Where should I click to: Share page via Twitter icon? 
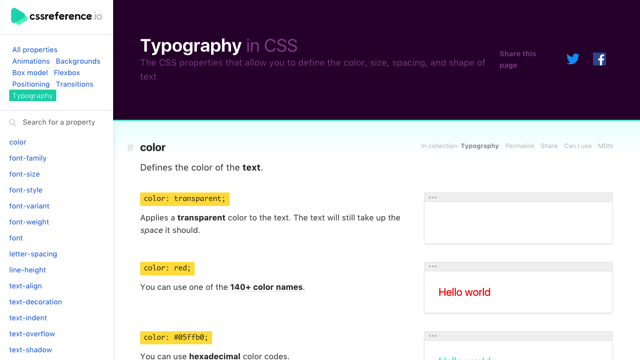pyautogui.click(x=573, y=59)
